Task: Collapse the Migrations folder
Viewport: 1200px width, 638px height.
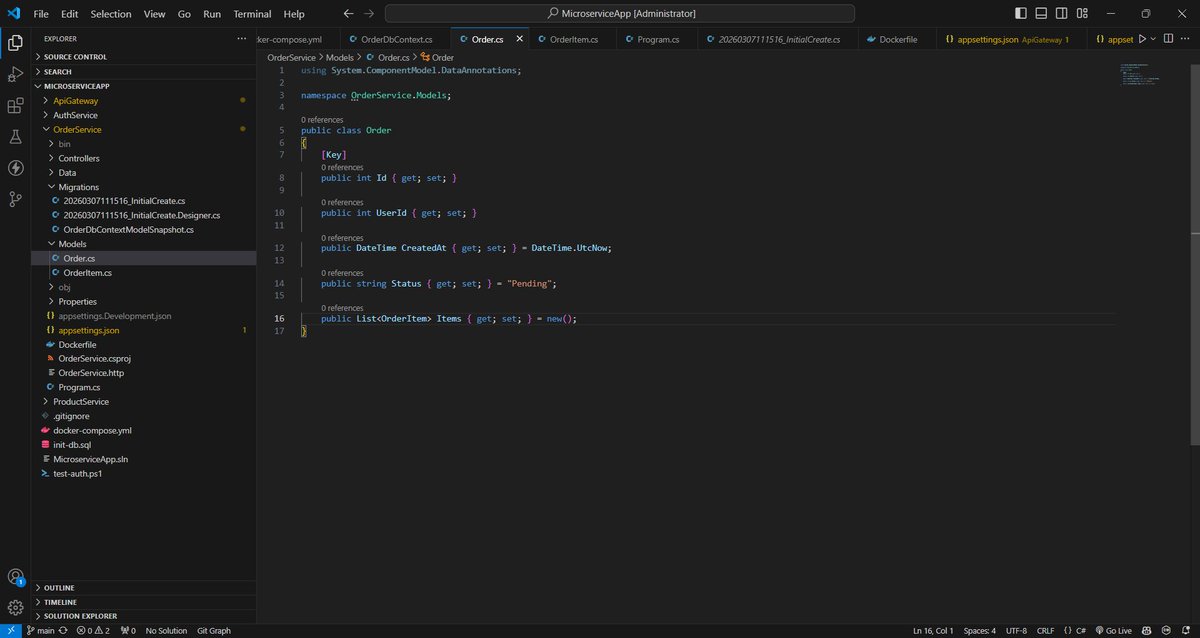Action: point(143,187)
